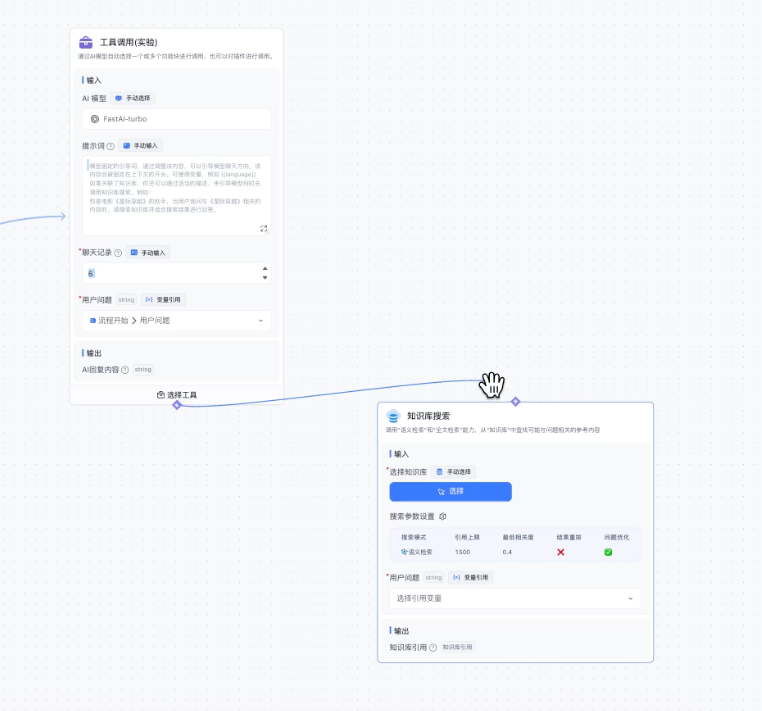Expand the 选择引用变量 dropdown
This screenshot has width=762, height=711.
[515, 598]
